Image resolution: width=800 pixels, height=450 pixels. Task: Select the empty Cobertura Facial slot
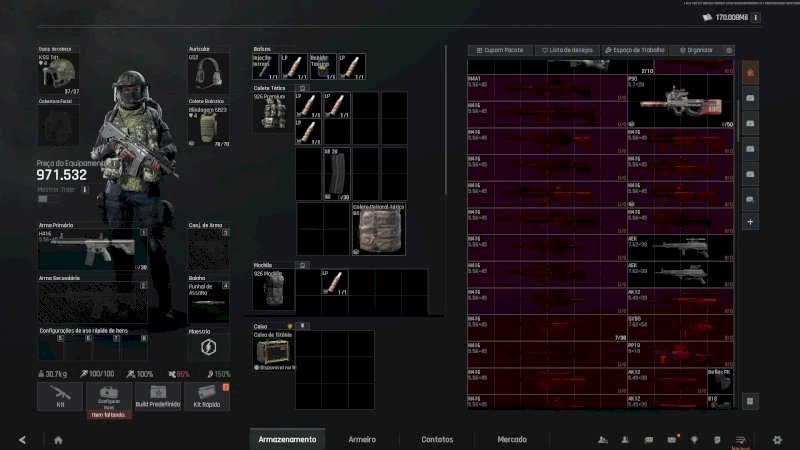[58, 126]
